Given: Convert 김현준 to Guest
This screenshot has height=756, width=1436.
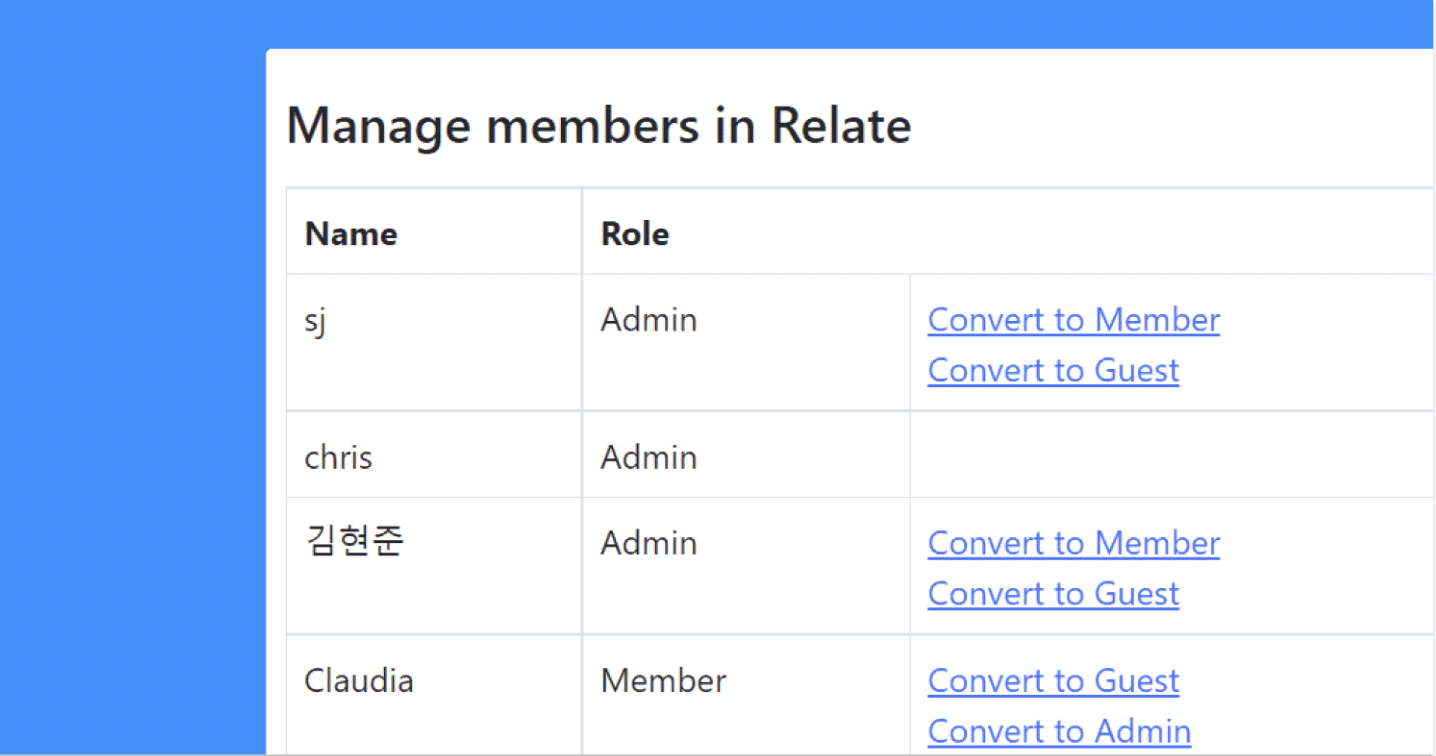Looking at the screenshot, I should (1053, 593).
